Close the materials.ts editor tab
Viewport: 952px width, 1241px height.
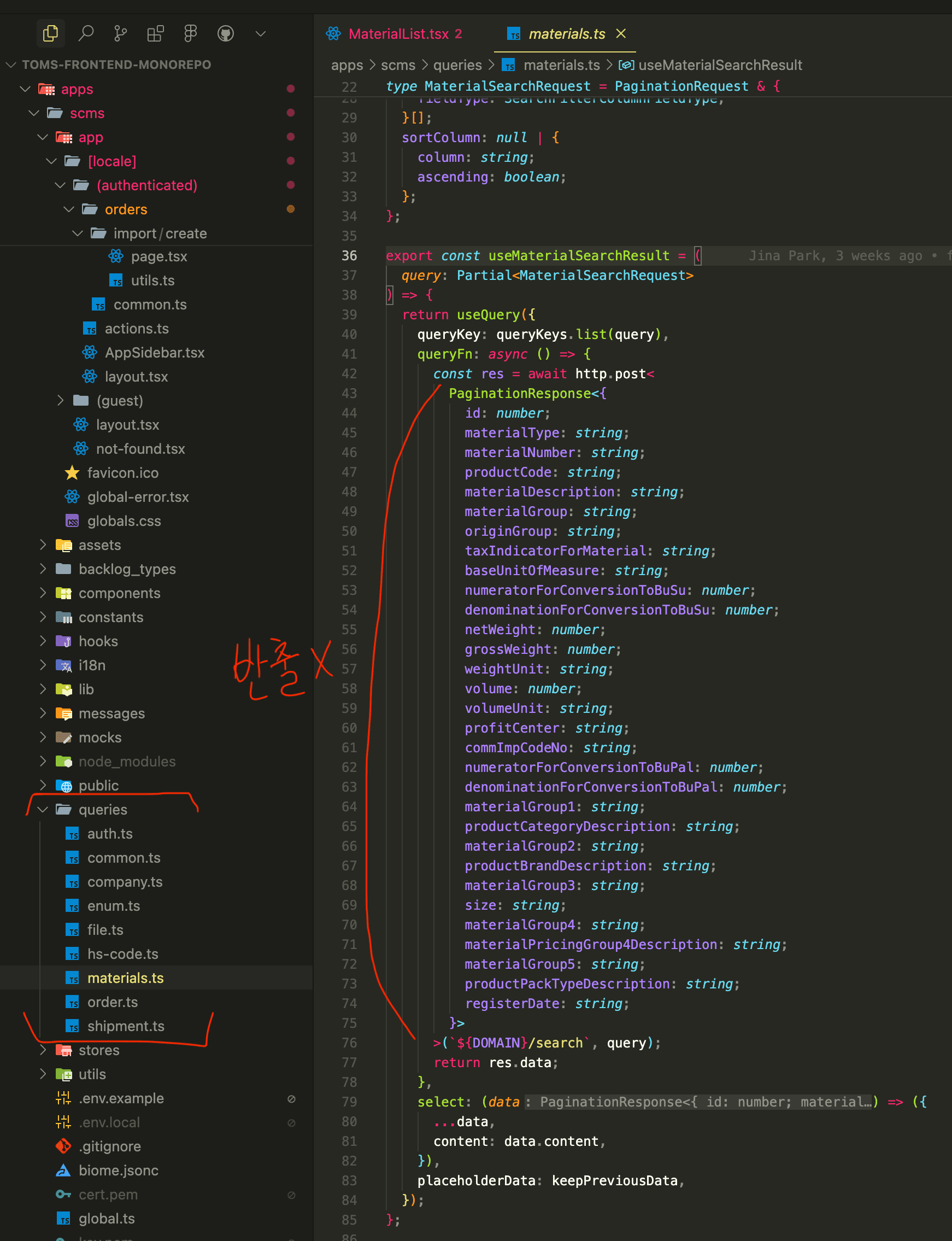tap(621, 33)
